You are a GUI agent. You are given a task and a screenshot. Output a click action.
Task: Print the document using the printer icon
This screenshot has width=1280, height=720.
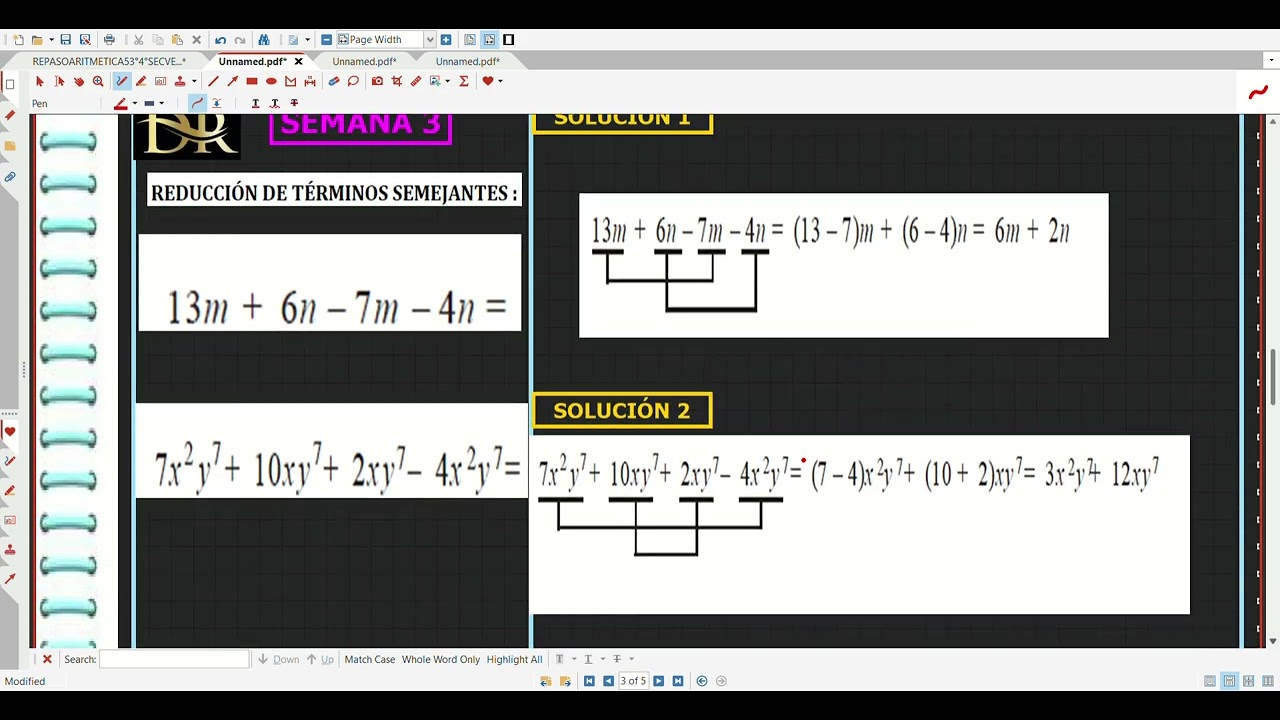[x=109, y=40]
